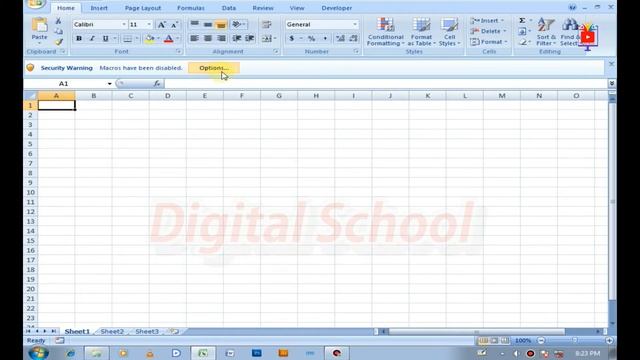Screen dimensions: 640x360
Task: Apply the Fill Color bucket
Action: click(150, 38)
